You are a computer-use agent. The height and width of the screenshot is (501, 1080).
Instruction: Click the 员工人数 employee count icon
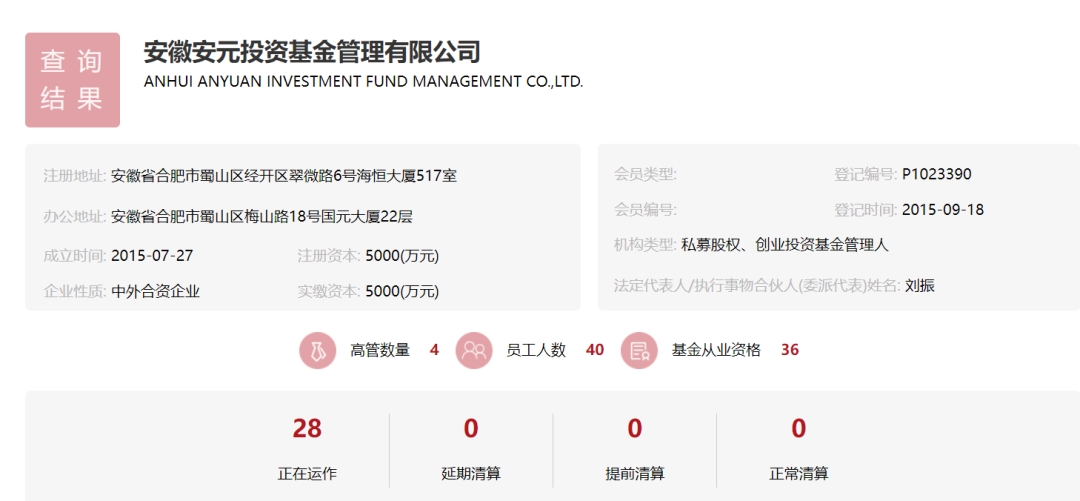(x=474, y=350)
